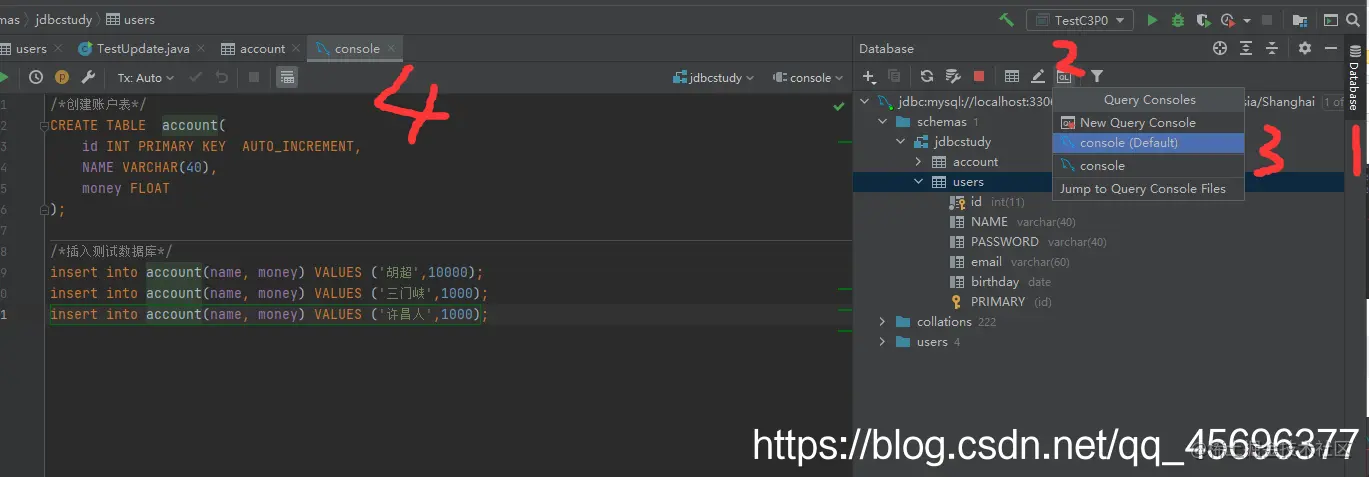
Task: Run TestC3P0 with coverage icon
Action: [x=1203, y=20]
